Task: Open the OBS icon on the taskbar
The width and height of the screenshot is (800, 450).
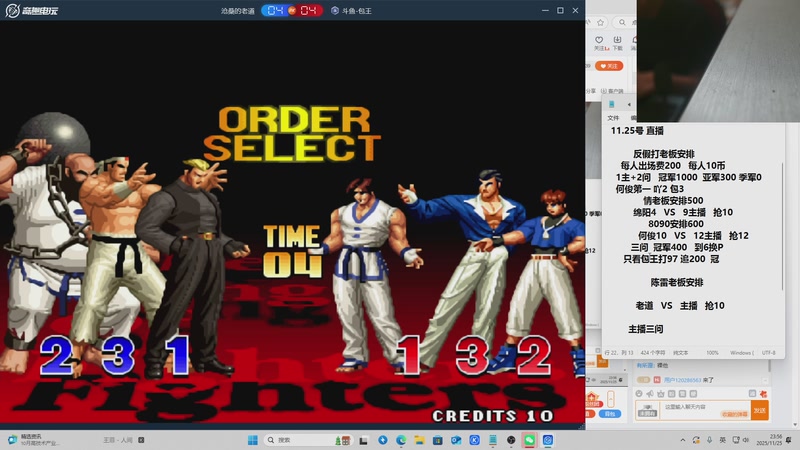Action: point(511,440)
